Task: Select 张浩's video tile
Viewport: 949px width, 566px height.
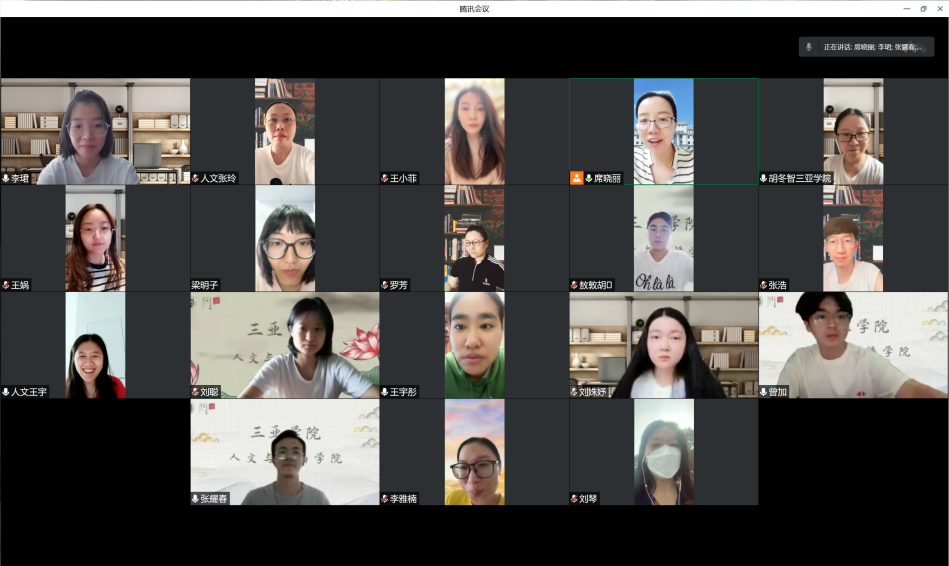Action: (x=853, y=238)
